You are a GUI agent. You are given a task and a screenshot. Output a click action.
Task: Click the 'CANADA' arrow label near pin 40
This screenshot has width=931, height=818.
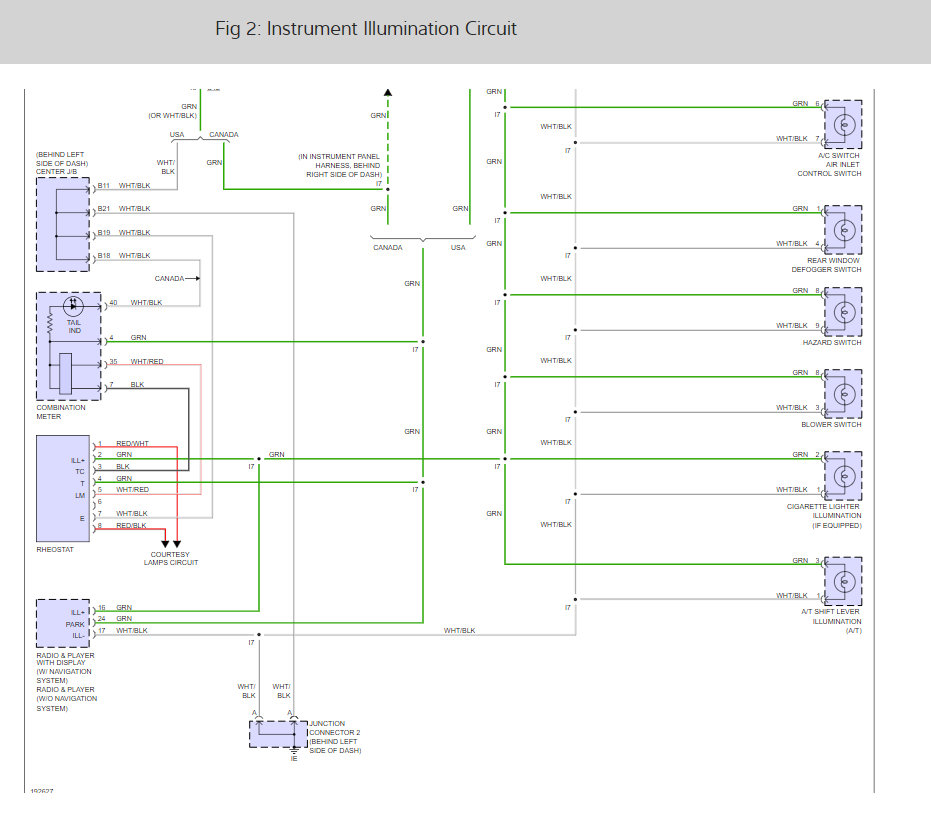[169, 278]
